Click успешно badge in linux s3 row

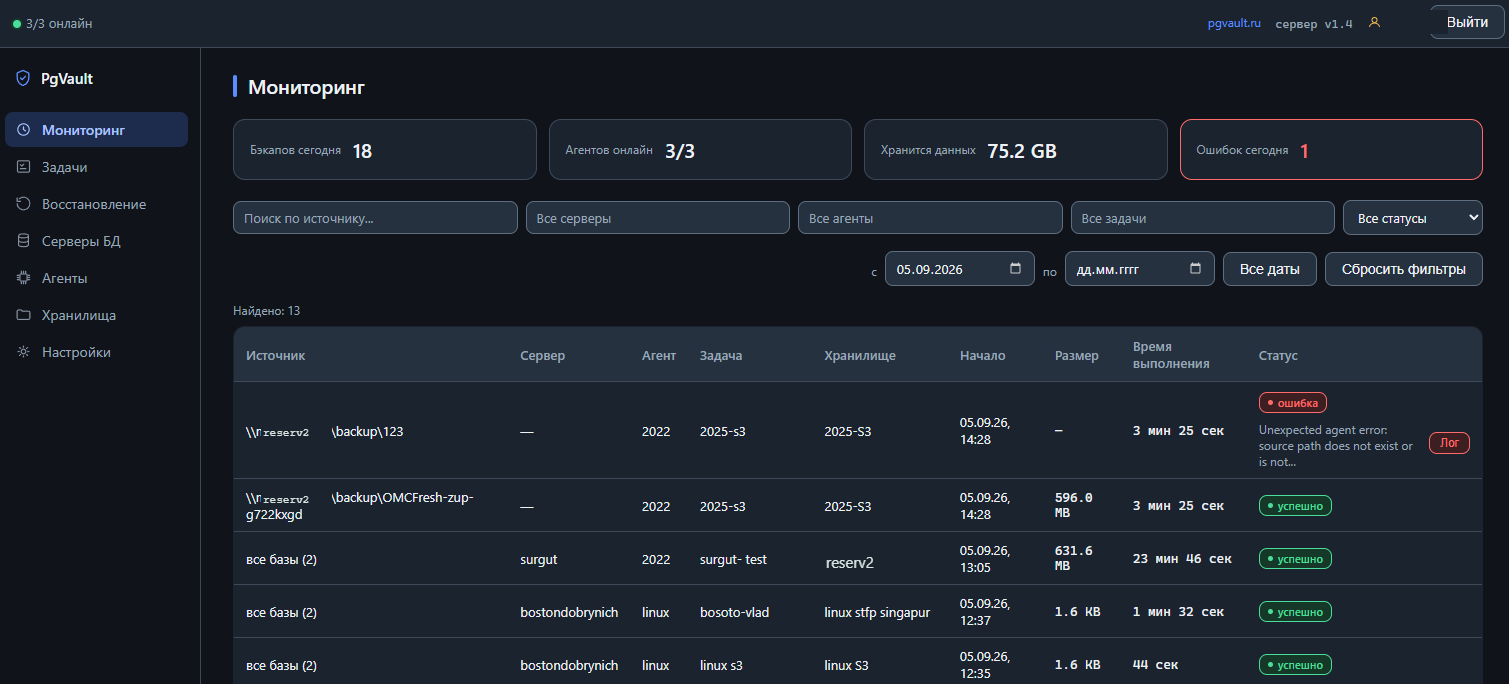click(x=1295, y=664)
